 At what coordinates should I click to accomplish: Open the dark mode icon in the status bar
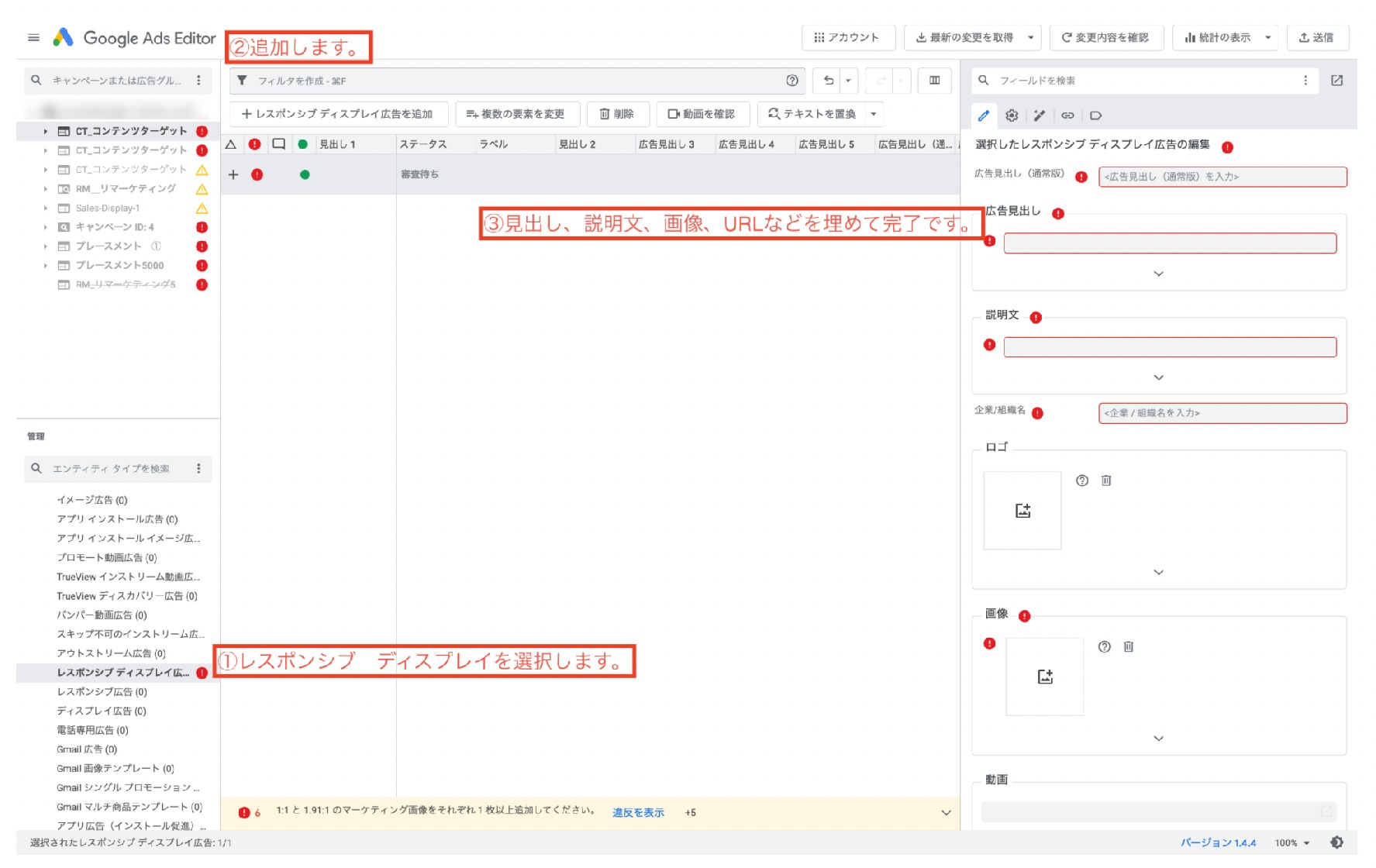[x=1337, y=842]
